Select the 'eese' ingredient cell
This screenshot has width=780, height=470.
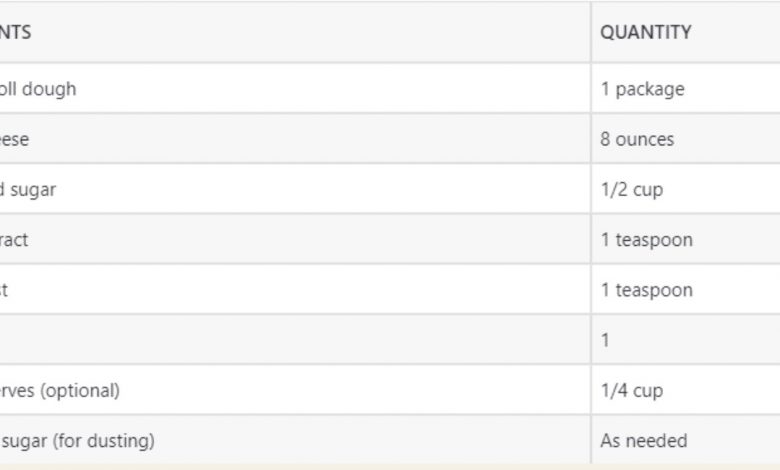click(15, 139)
